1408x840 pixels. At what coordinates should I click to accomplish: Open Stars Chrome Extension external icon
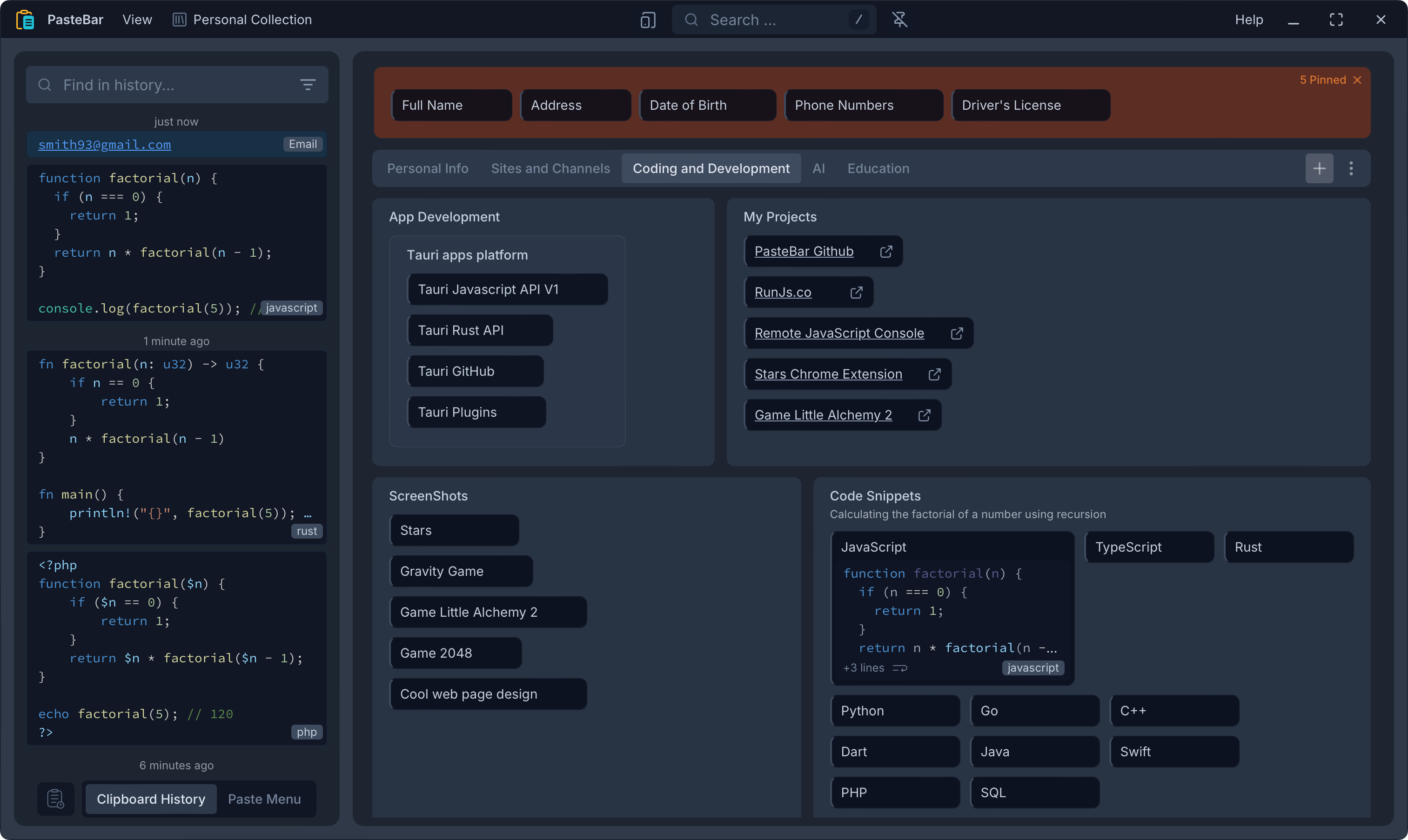click(934, 374)
